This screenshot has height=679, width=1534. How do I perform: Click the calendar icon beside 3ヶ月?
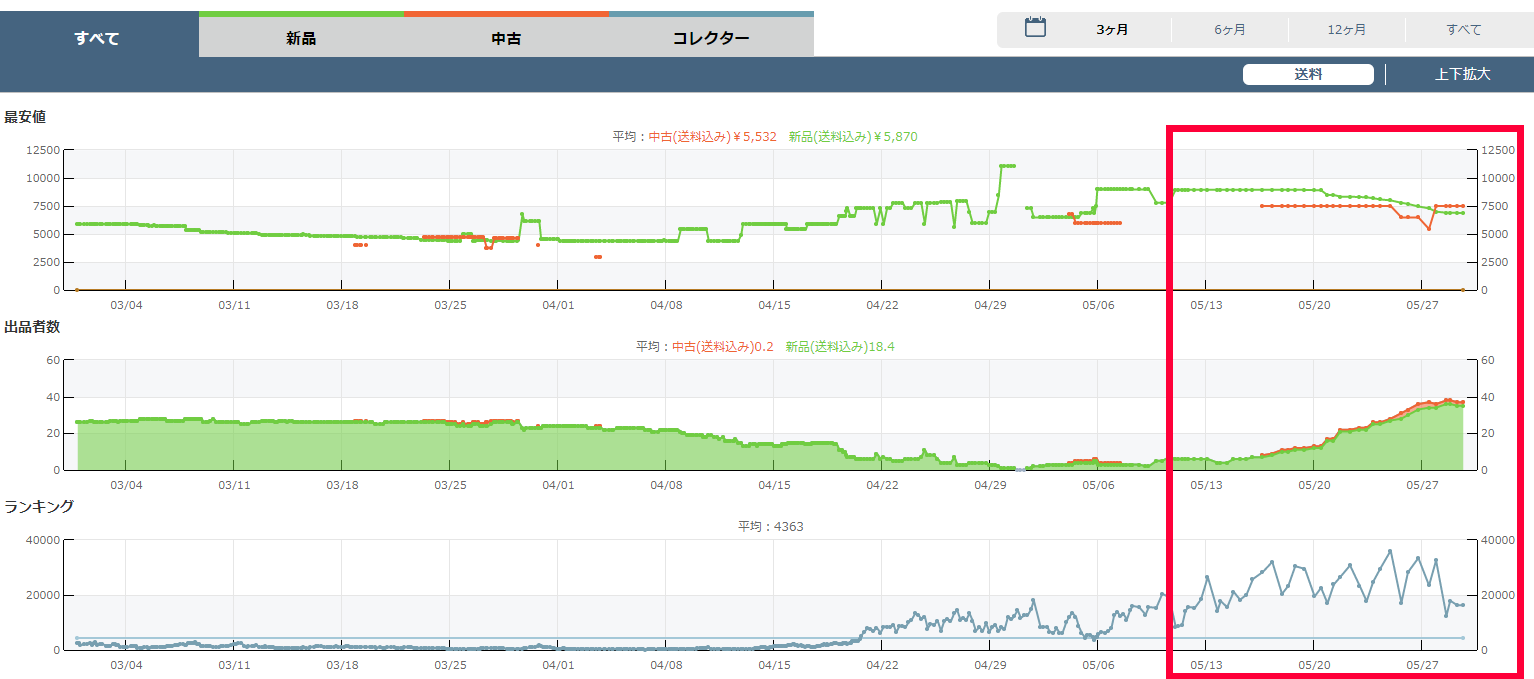tap(1035, 28)
